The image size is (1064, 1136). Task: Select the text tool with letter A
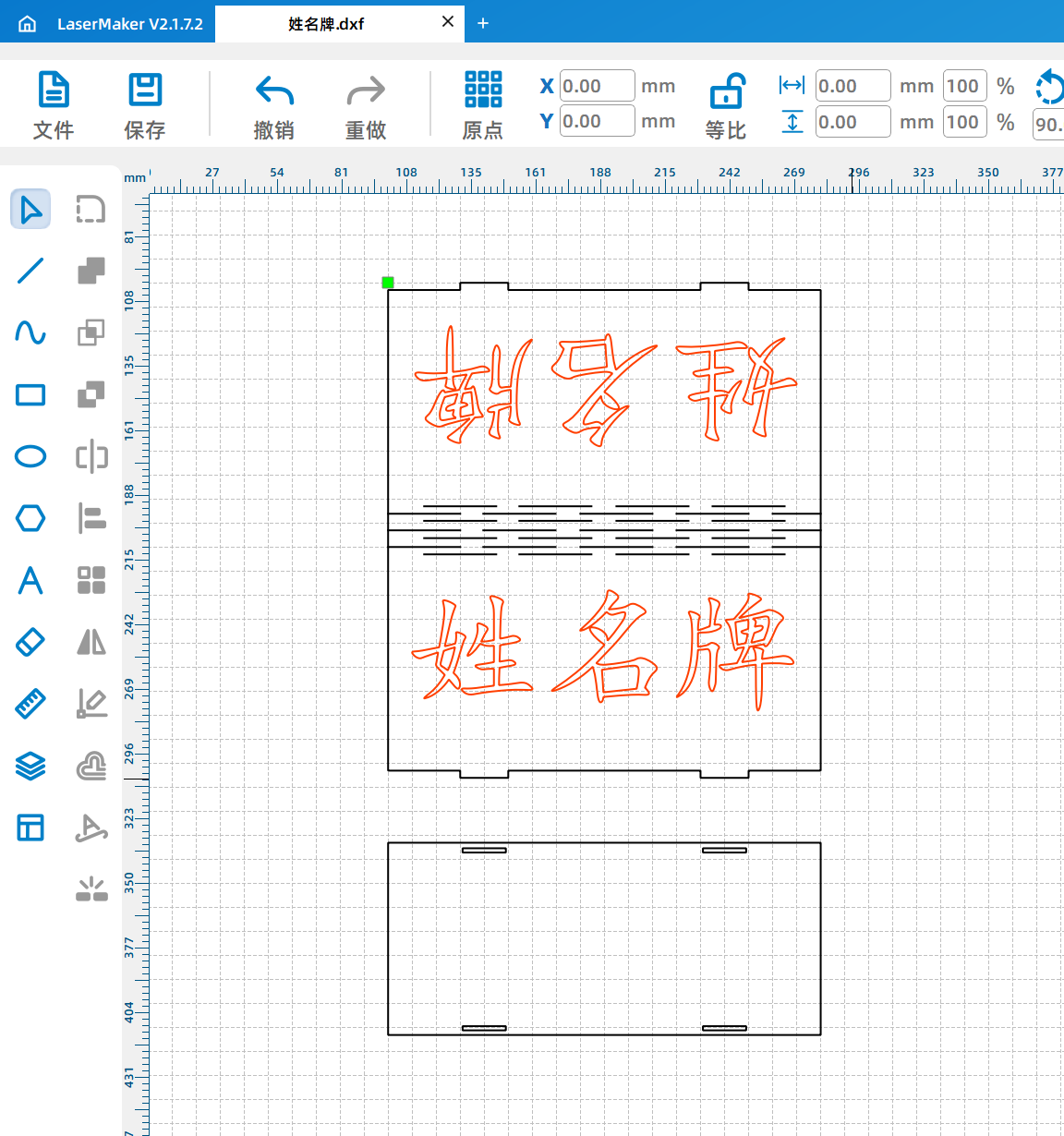[x=30, y=580]
